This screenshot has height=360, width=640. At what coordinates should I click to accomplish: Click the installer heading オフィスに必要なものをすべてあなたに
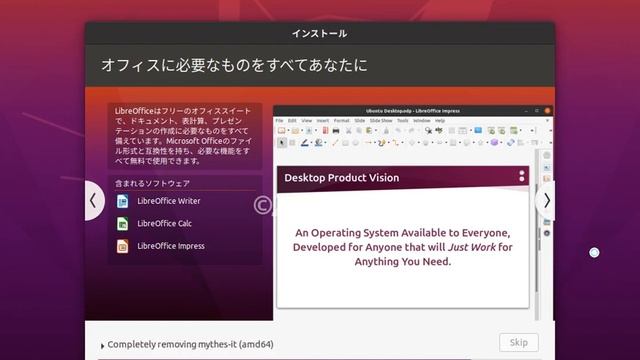pos(234,65)
